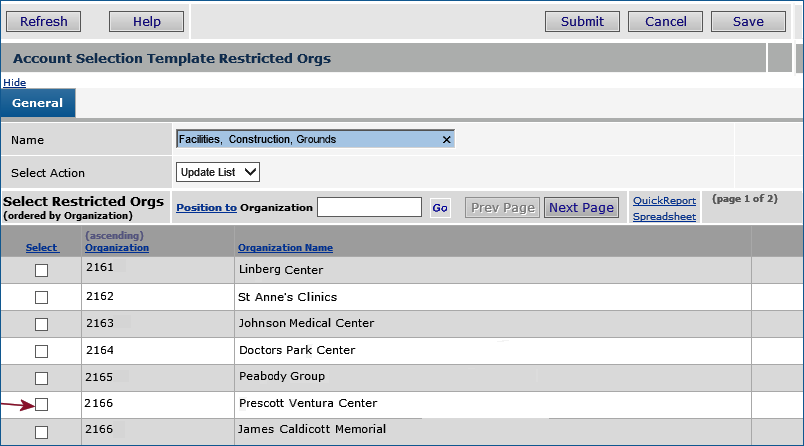Check James Caldicott Memorial row box
Viewport: 804px width, 446px height.
41,432
